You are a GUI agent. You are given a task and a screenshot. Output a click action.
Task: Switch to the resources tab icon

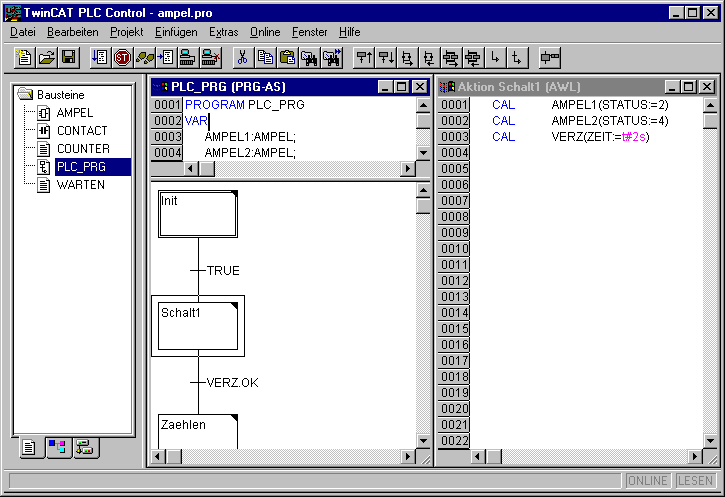85,448
